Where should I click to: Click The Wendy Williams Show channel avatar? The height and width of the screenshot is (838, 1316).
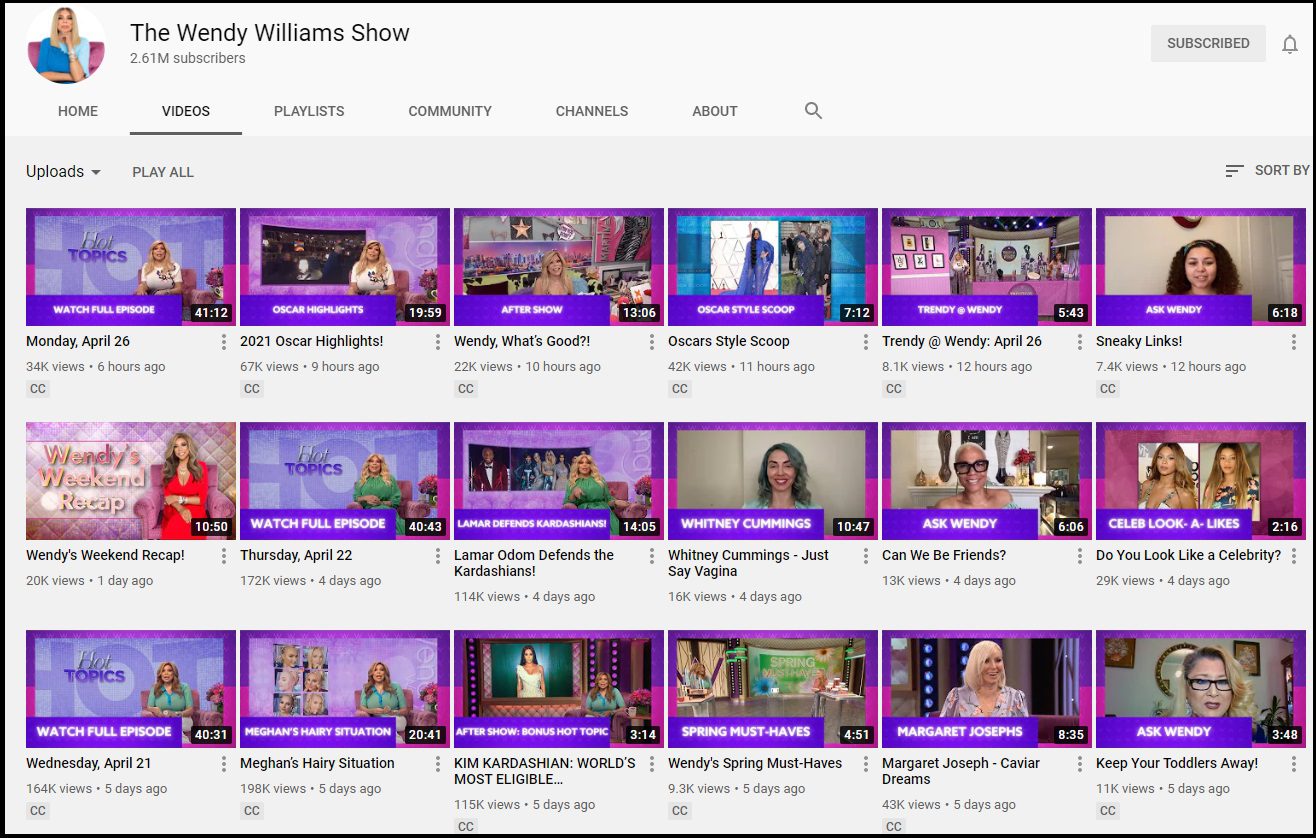(x=67, y=44)
